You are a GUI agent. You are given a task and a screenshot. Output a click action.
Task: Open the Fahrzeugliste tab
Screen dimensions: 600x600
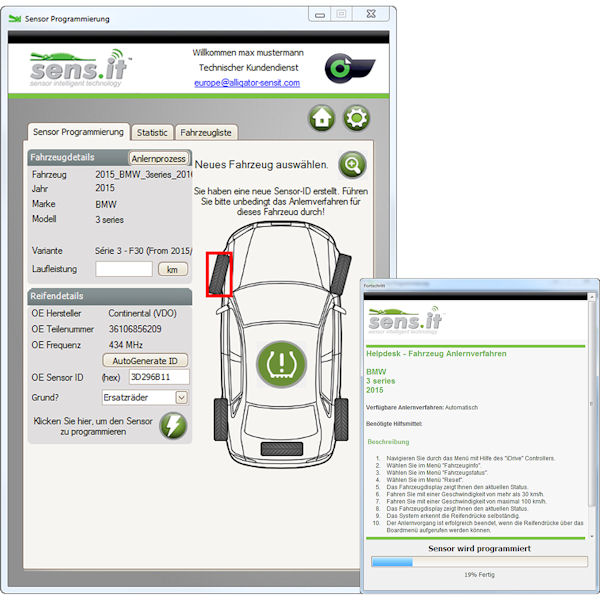(x=206, y=133)
